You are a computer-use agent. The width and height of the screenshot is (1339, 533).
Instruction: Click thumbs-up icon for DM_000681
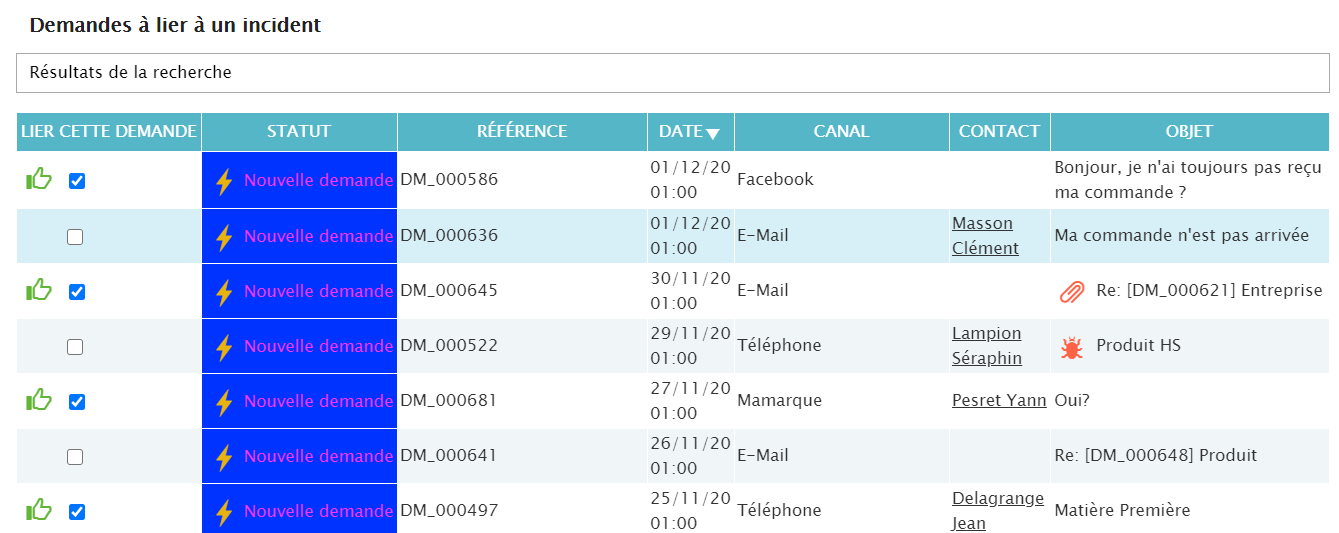38,401
